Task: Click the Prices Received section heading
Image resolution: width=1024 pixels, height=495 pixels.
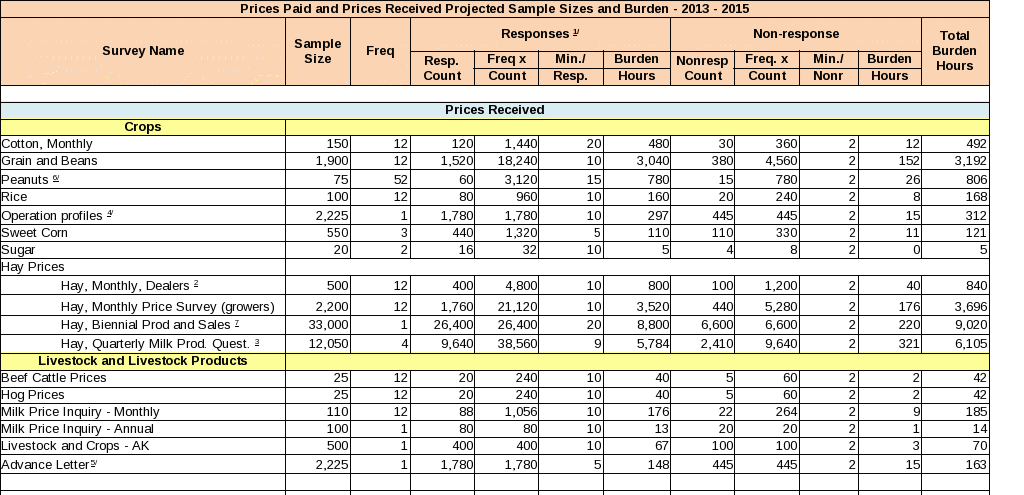Action: coord(494,110)
